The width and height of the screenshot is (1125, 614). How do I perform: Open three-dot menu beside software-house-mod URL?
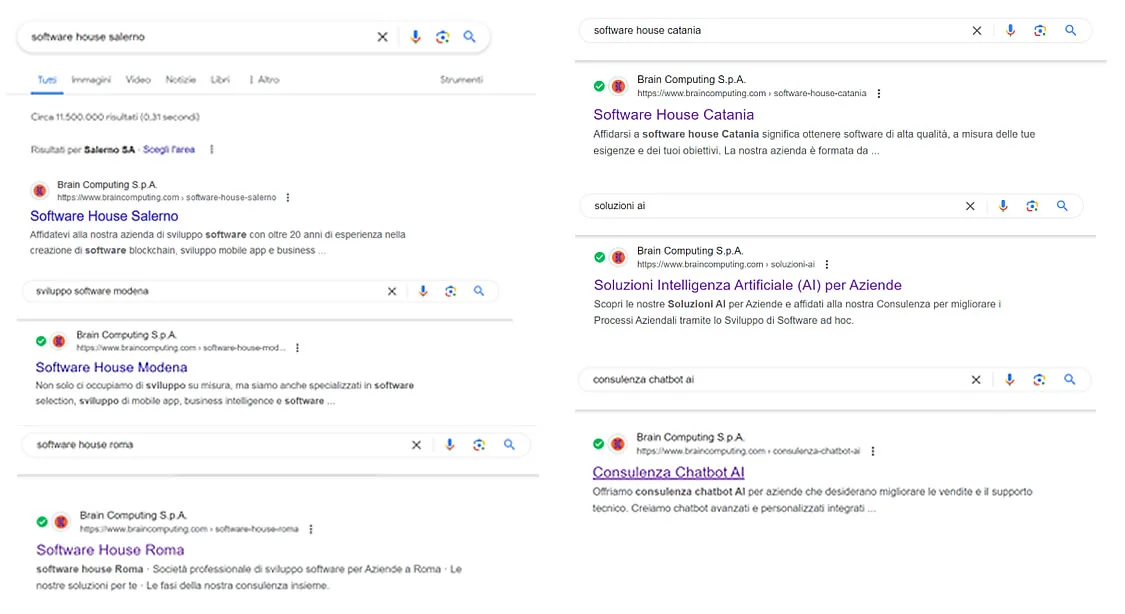coord(297,348)
